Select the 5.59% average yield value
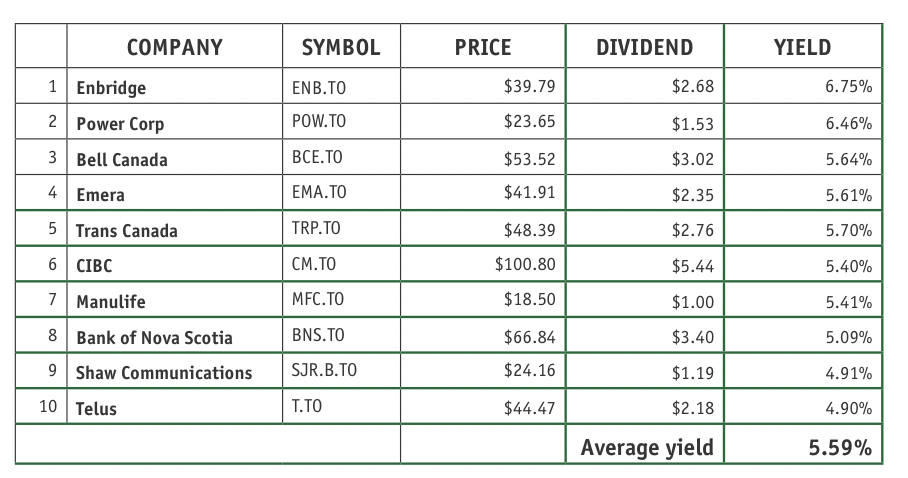Image resolution: width=908 pixels, height=478 pixels. pyautogui.click(x=840, y=447)
